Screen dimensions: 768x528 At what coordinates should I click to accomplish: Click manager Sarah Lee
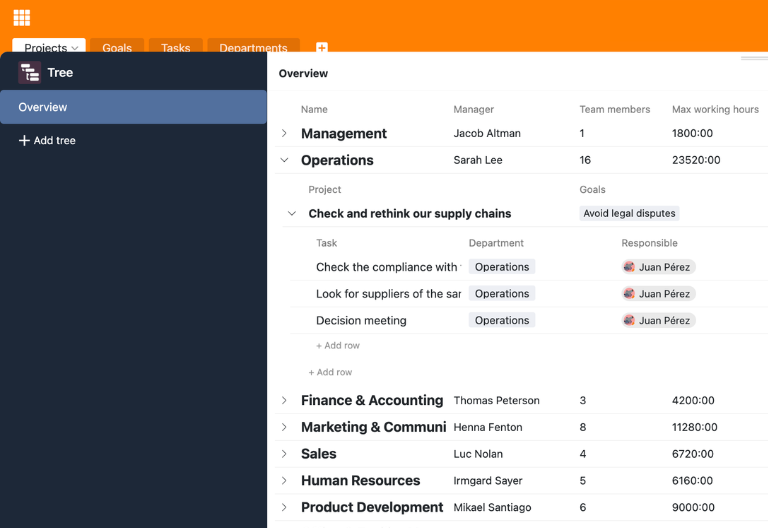(x=478, y=160)
